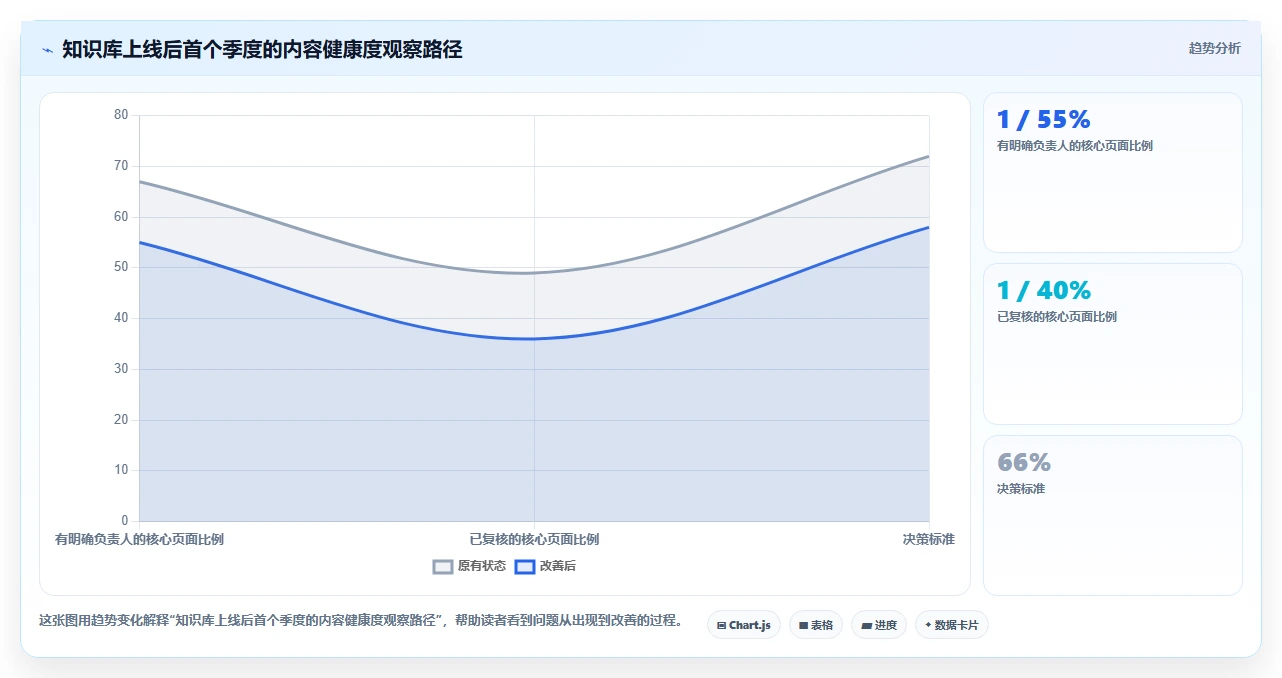Click the gray 原有状态 legend color box
This screenshot has height=678, width=1282.
click(x=443, y=567)
